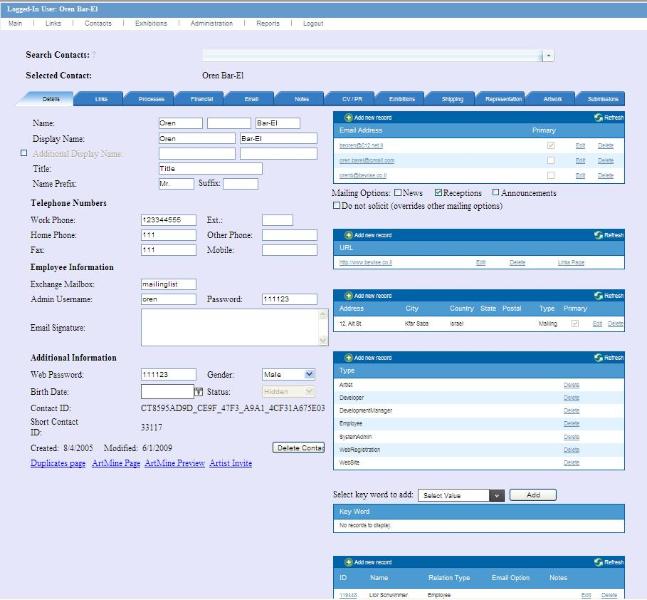647x600 pixels.
Task: Open the ArtMine Page link
Action: pyautogui.click(x=116, y=463)
